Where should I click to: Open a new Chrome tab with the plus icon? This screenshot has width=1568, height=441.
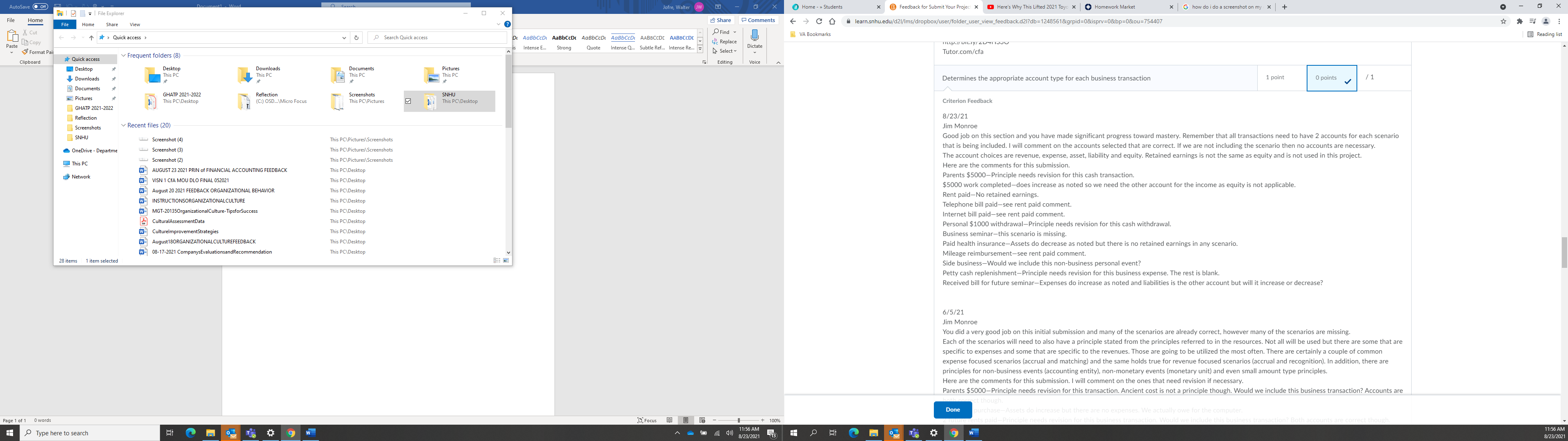pyautogui.click(x=1284, y=7)
